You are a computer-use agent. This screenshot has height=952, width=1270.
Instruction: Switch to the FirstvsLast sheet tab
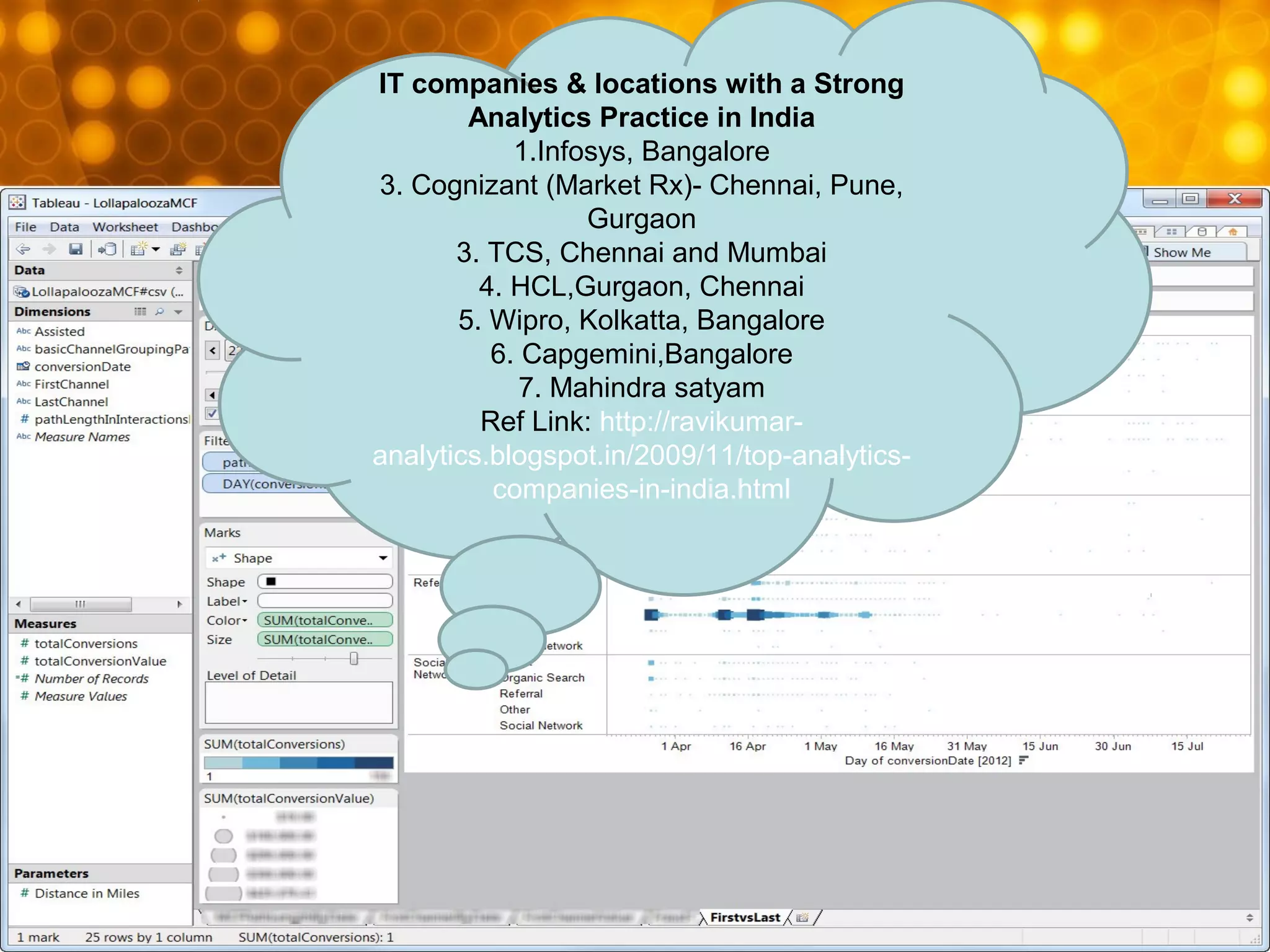pos(744,918)
